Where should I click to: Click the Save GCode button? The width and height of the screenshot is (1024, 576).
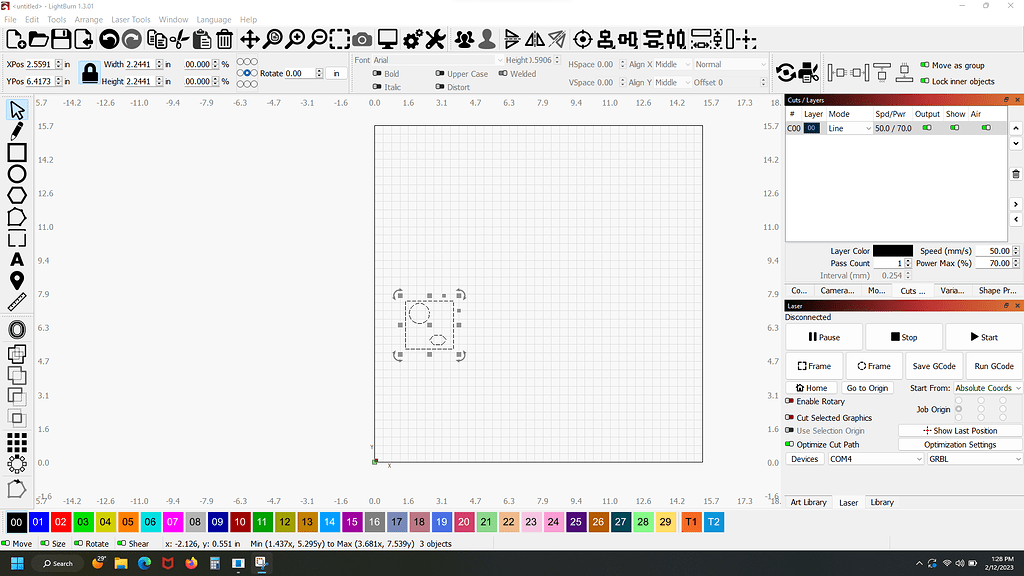click(x=935, y=366)
